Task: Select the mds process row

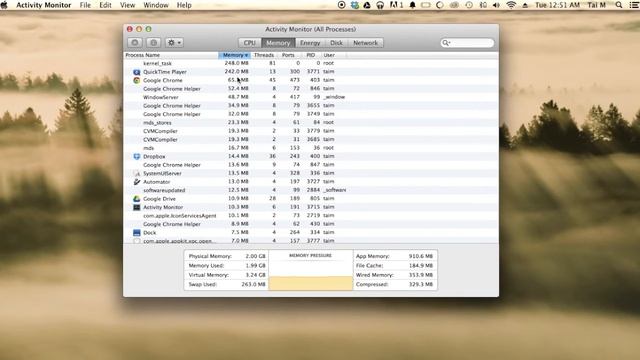Action: (x=311, y=148)
